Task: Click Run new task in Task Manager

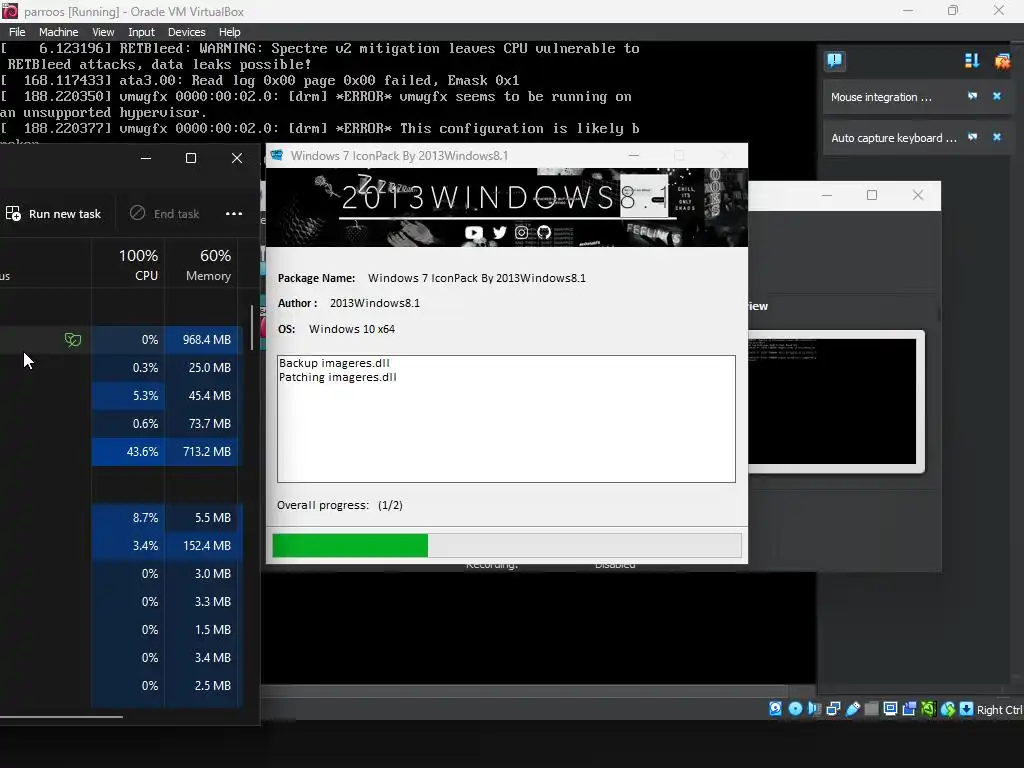Action: click(54, 214)
